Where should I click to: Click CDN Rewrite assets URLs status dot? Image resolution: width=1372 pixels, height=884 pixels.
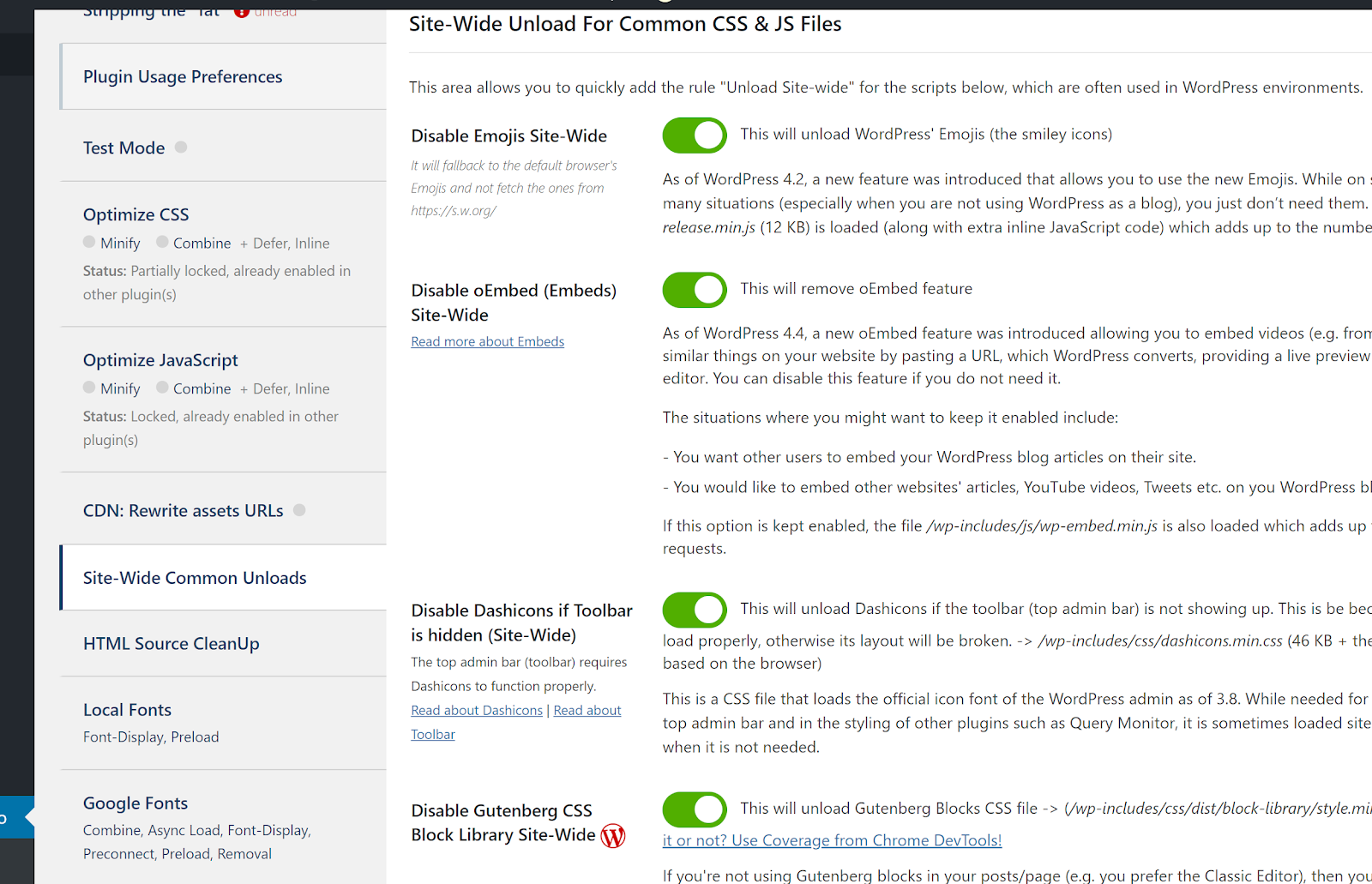(299, 509)
